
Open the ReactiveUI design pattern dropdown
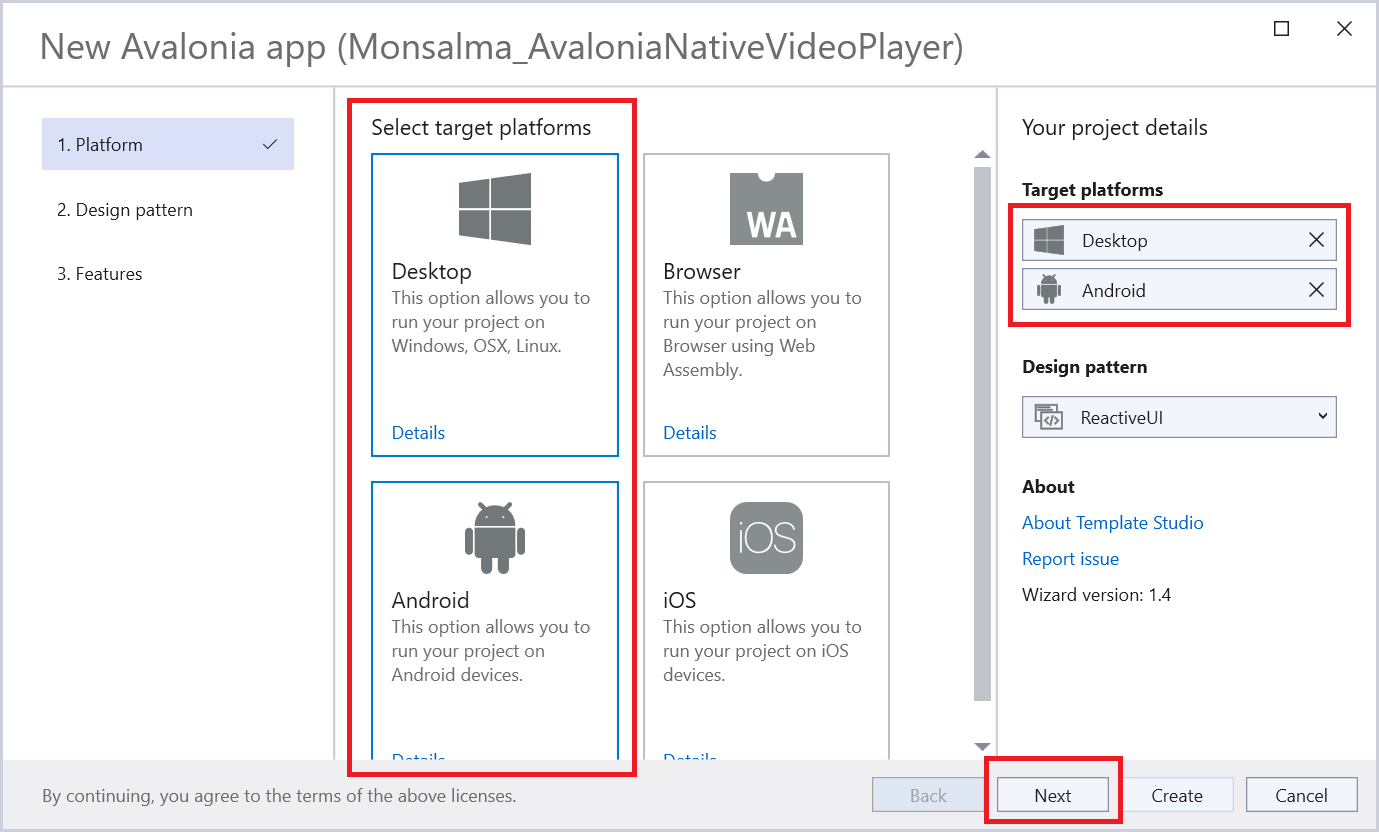tap(1179, 417)
